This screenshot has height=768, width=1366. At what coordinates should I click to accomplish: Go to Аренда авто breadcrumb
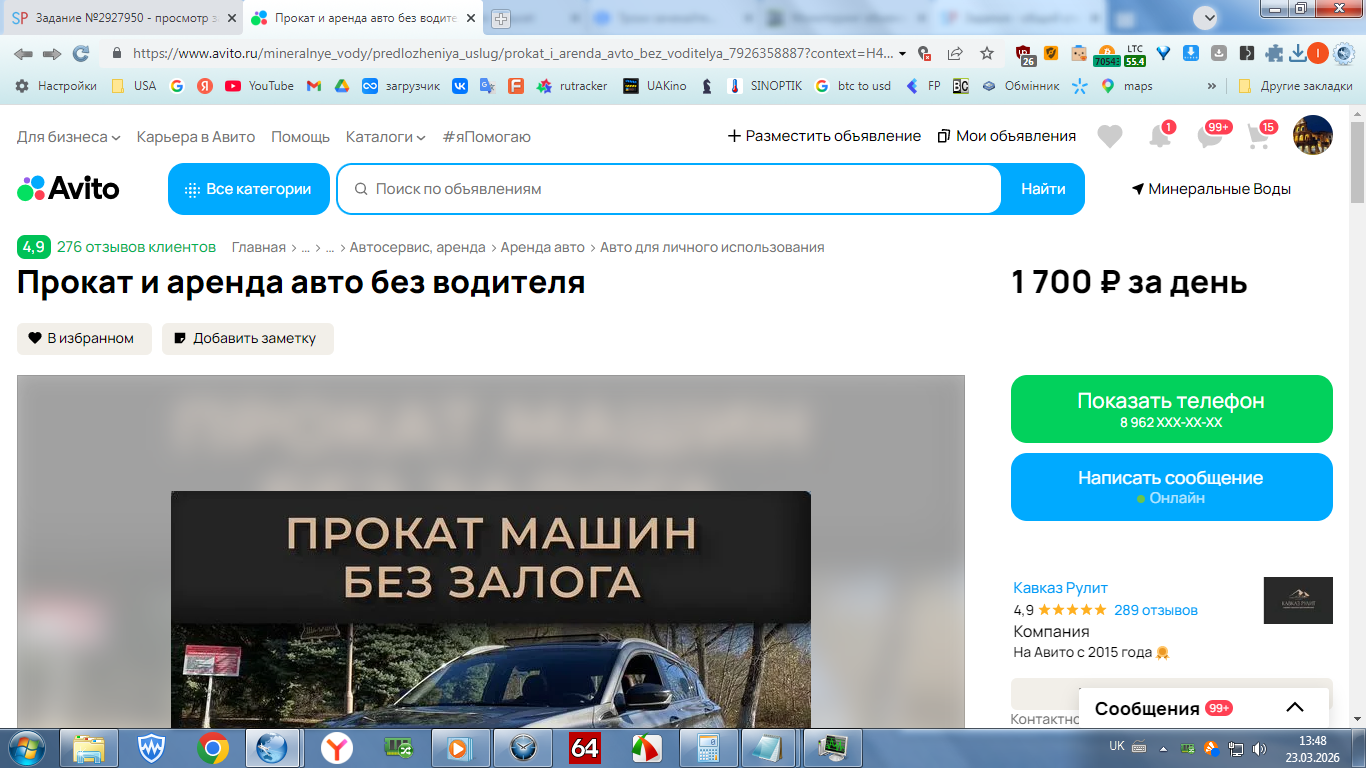543,247
